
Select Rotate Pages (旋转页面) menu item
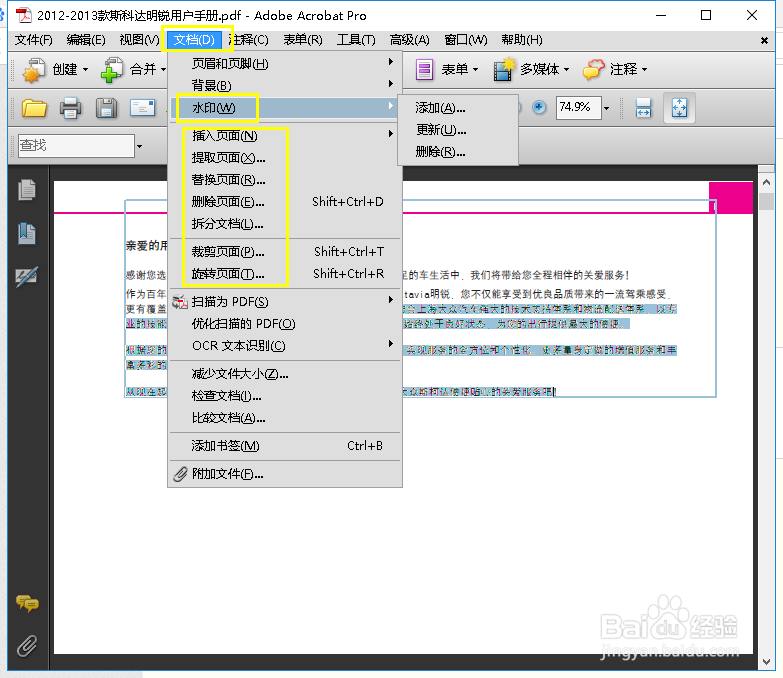click(285, 274)
